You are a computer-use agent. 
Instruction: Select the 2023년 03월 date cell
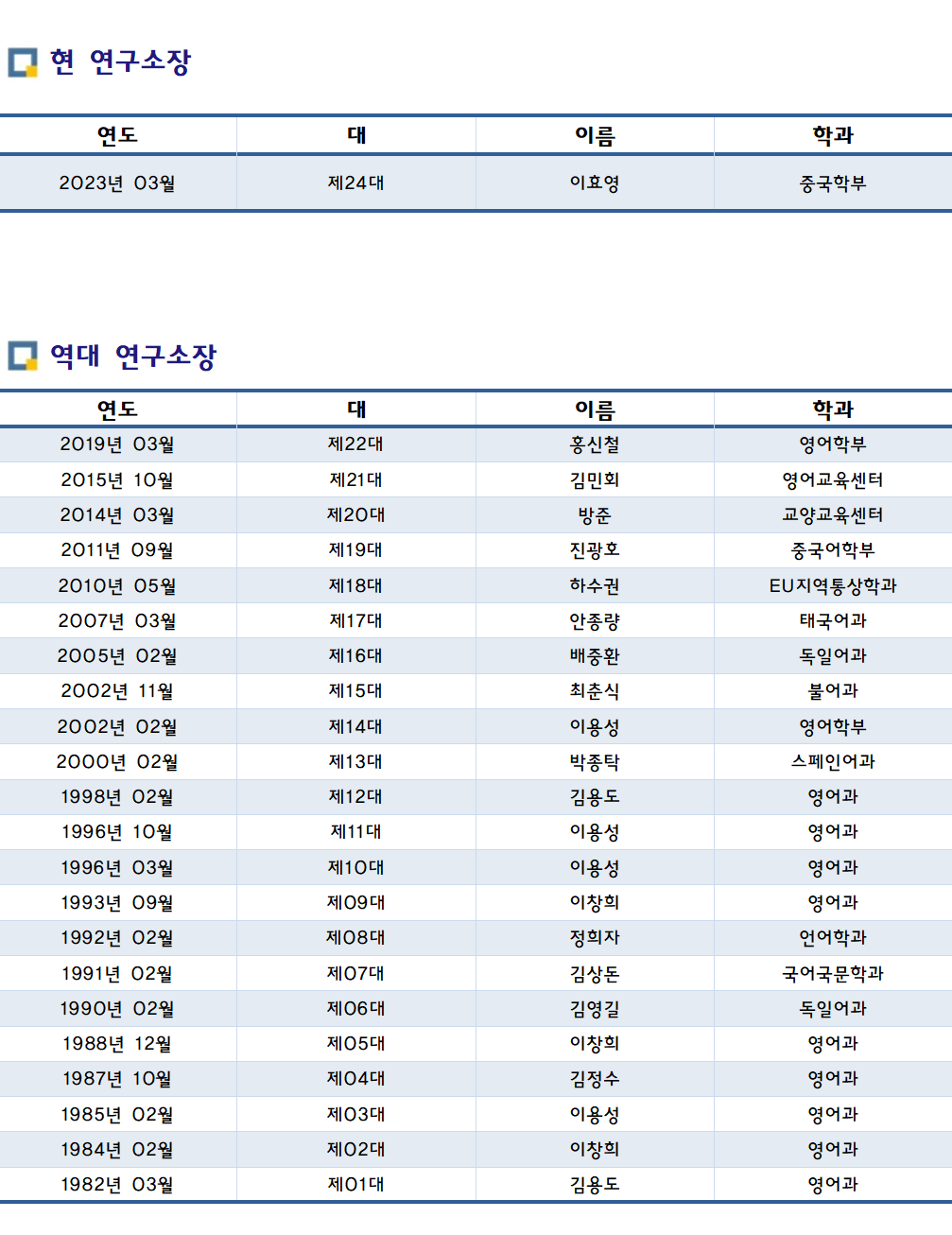[117, 183]
